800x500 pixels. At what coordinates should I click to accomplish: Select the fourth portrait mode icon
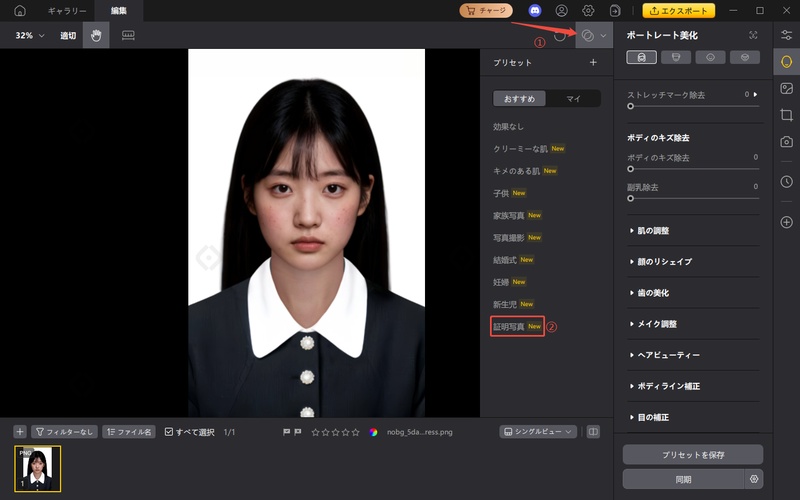745,57
